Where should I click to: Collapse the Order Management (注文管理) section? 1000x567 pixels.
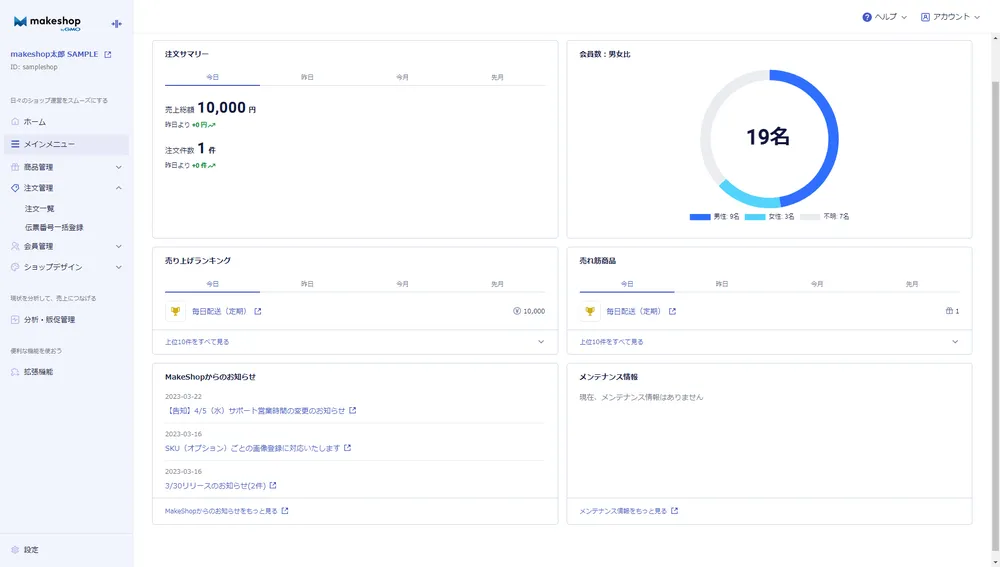point(119,188)
